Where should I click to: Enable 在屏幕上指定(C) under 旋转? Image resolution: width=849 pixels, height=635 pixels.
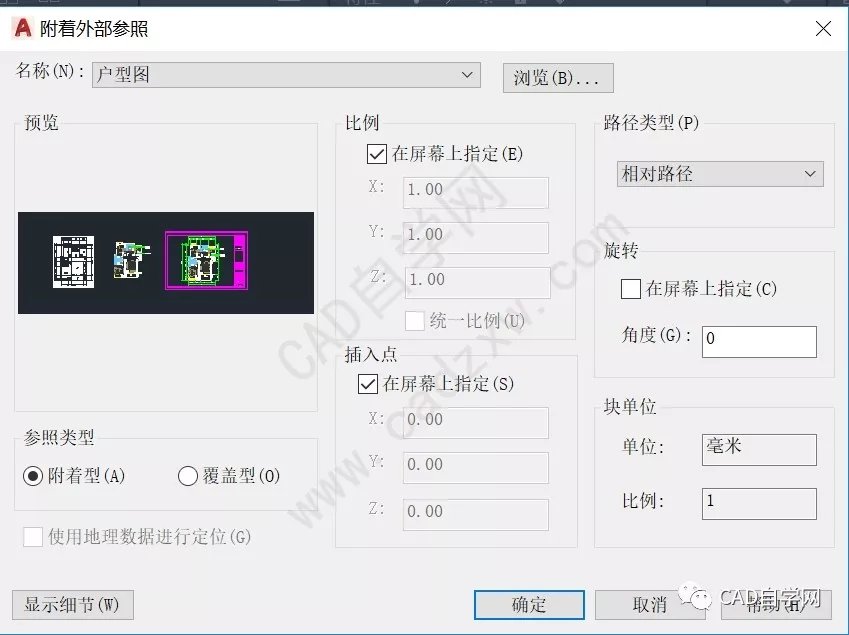[631, 289]
